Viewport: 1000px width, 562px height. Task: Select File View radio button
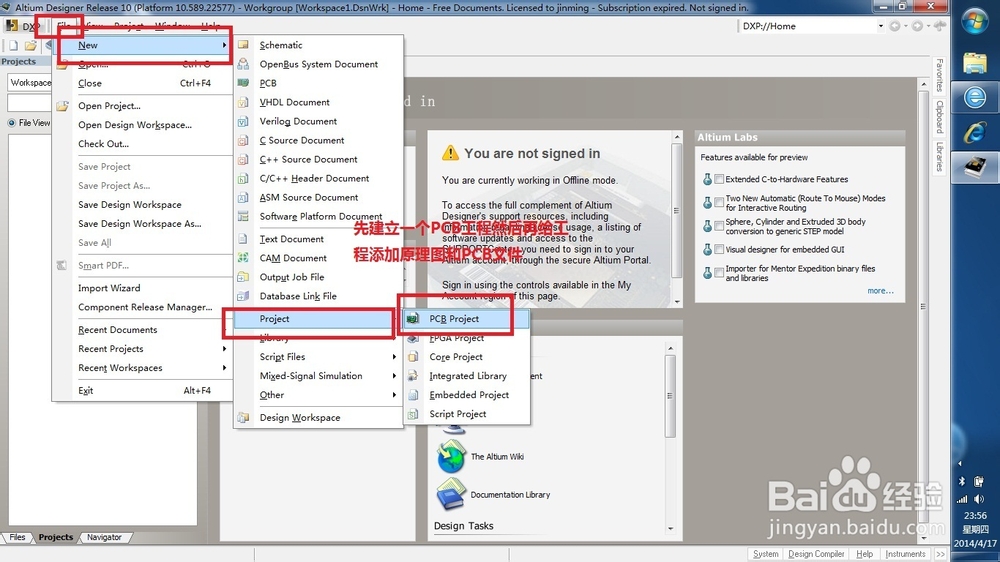point(11,122)
